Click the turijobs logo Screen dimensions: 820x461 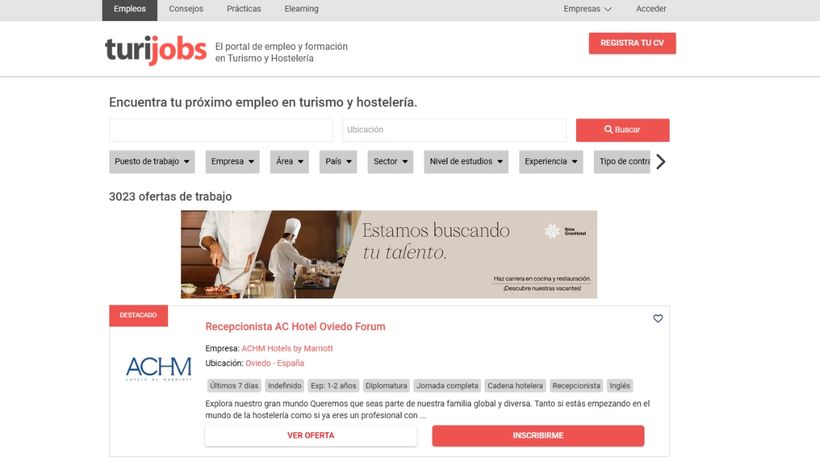[156, 51]
